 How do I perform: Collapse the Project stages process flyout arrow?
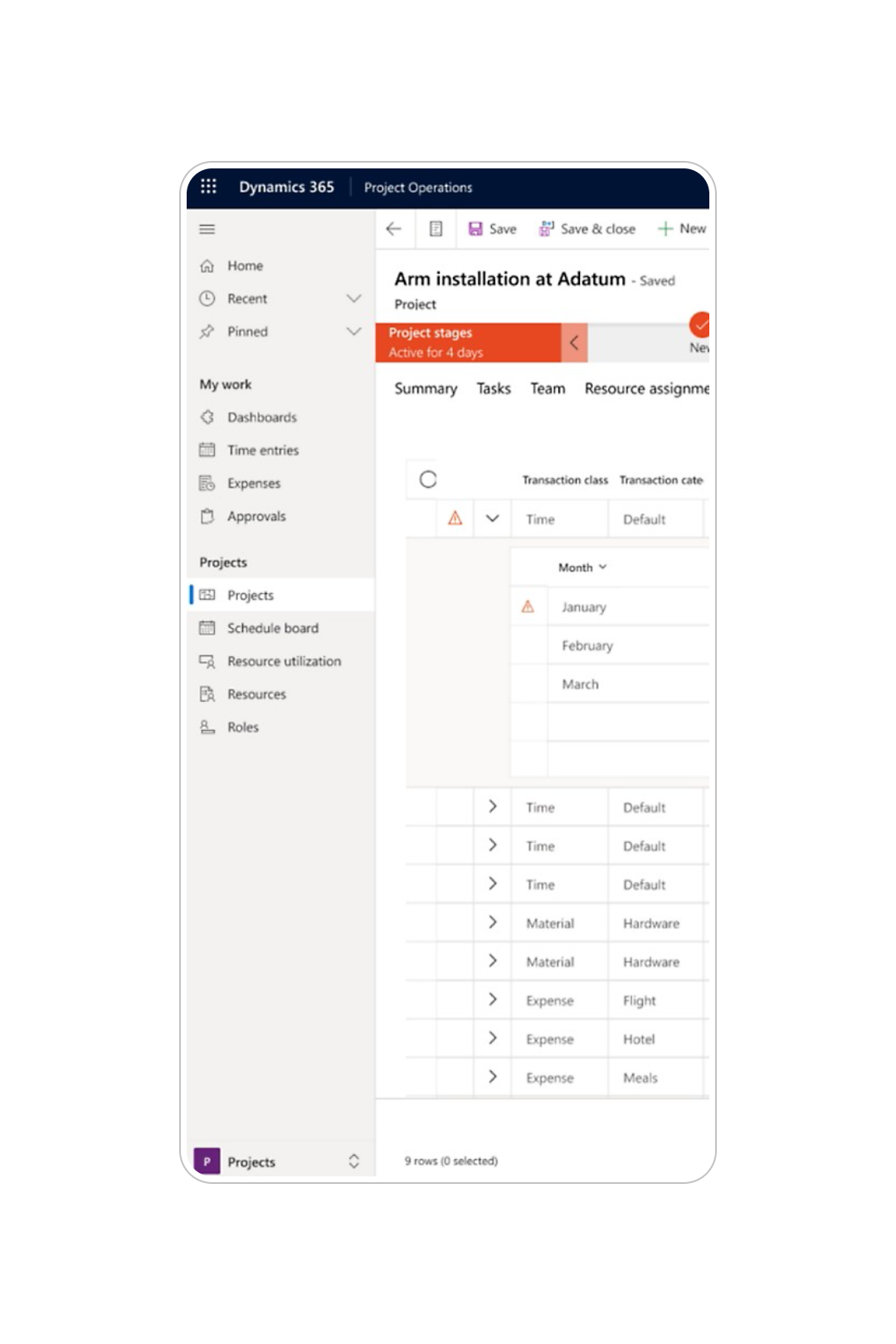click(x=574, y=343)
